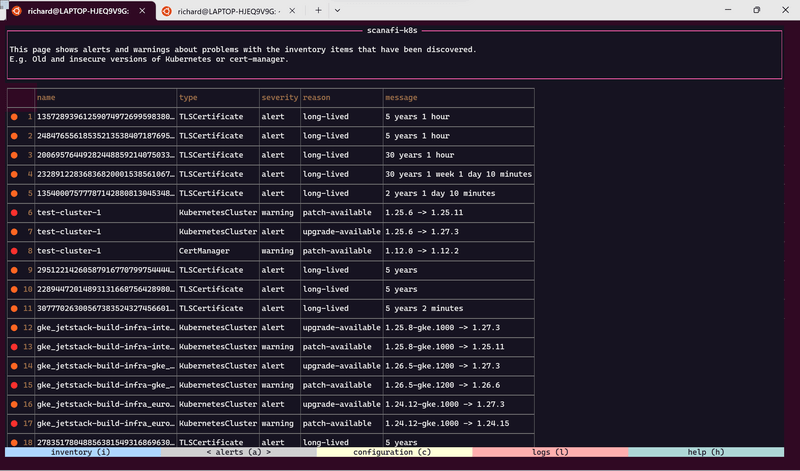Switch to the inventory (i) page
This screenshot has height=471, width=800.
tap(81, 452)
